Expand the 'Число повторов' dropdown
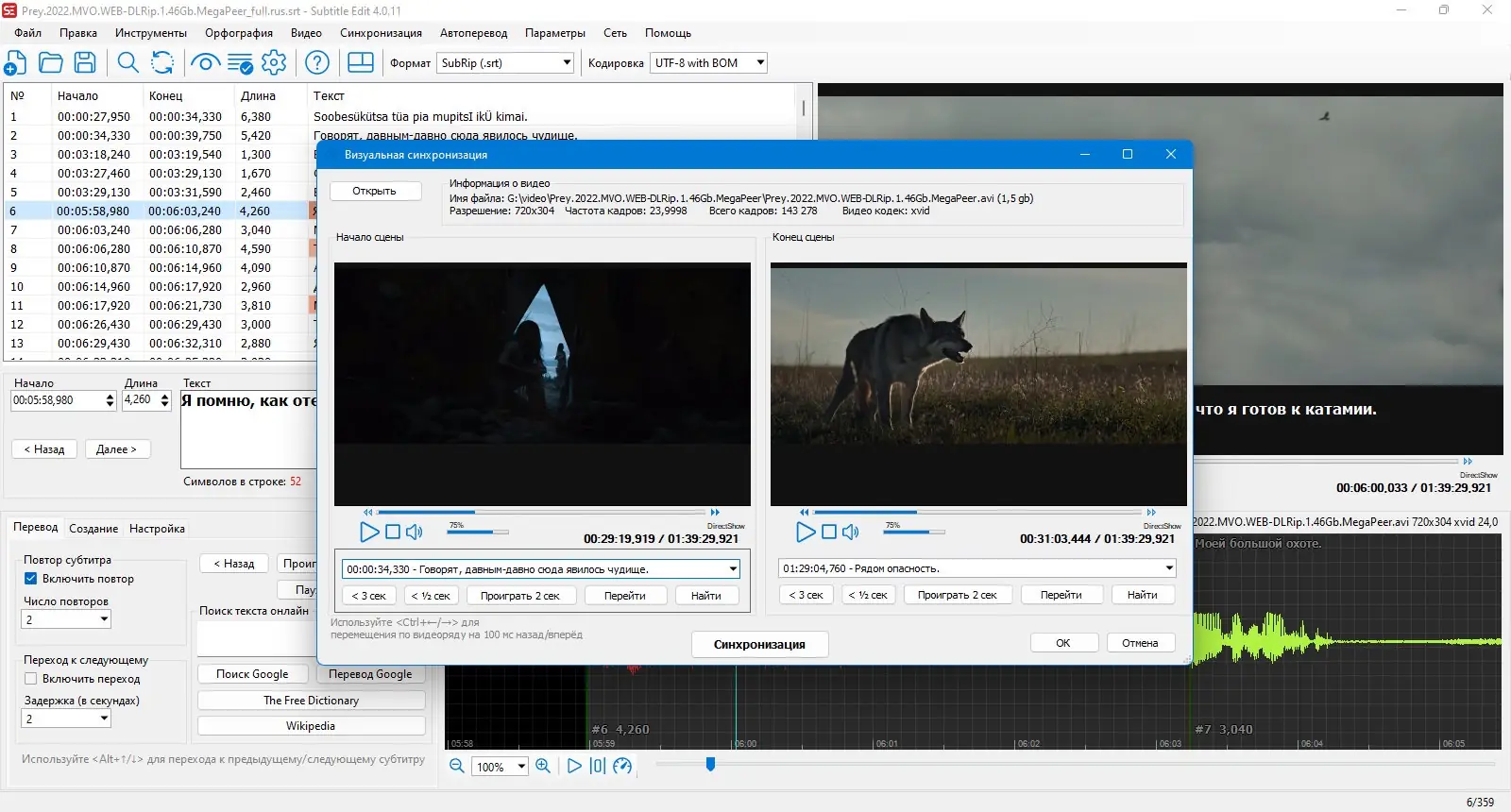The width and height of the screenshot is (1511, 812). [104, 619]
